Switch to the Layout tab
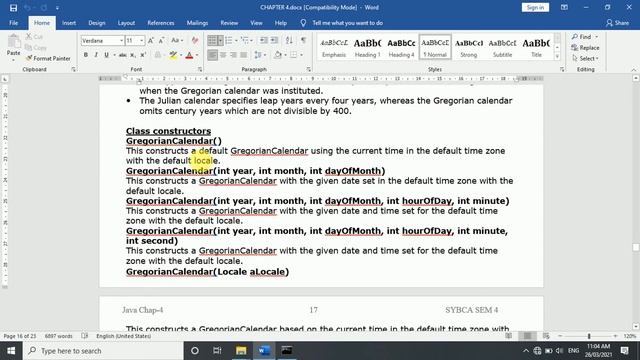The image size is (640, 360). point(126,23)
